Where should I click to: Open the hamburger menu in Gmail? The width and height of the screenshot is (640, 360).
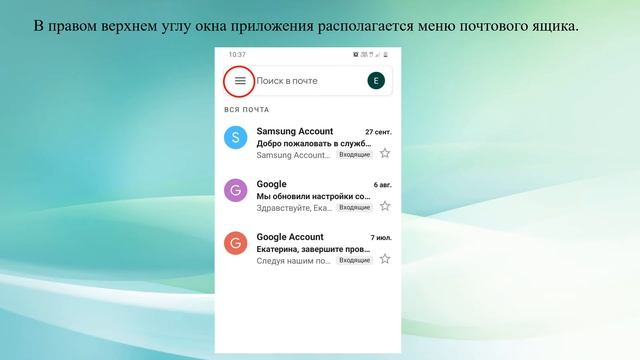coord(240,81)
